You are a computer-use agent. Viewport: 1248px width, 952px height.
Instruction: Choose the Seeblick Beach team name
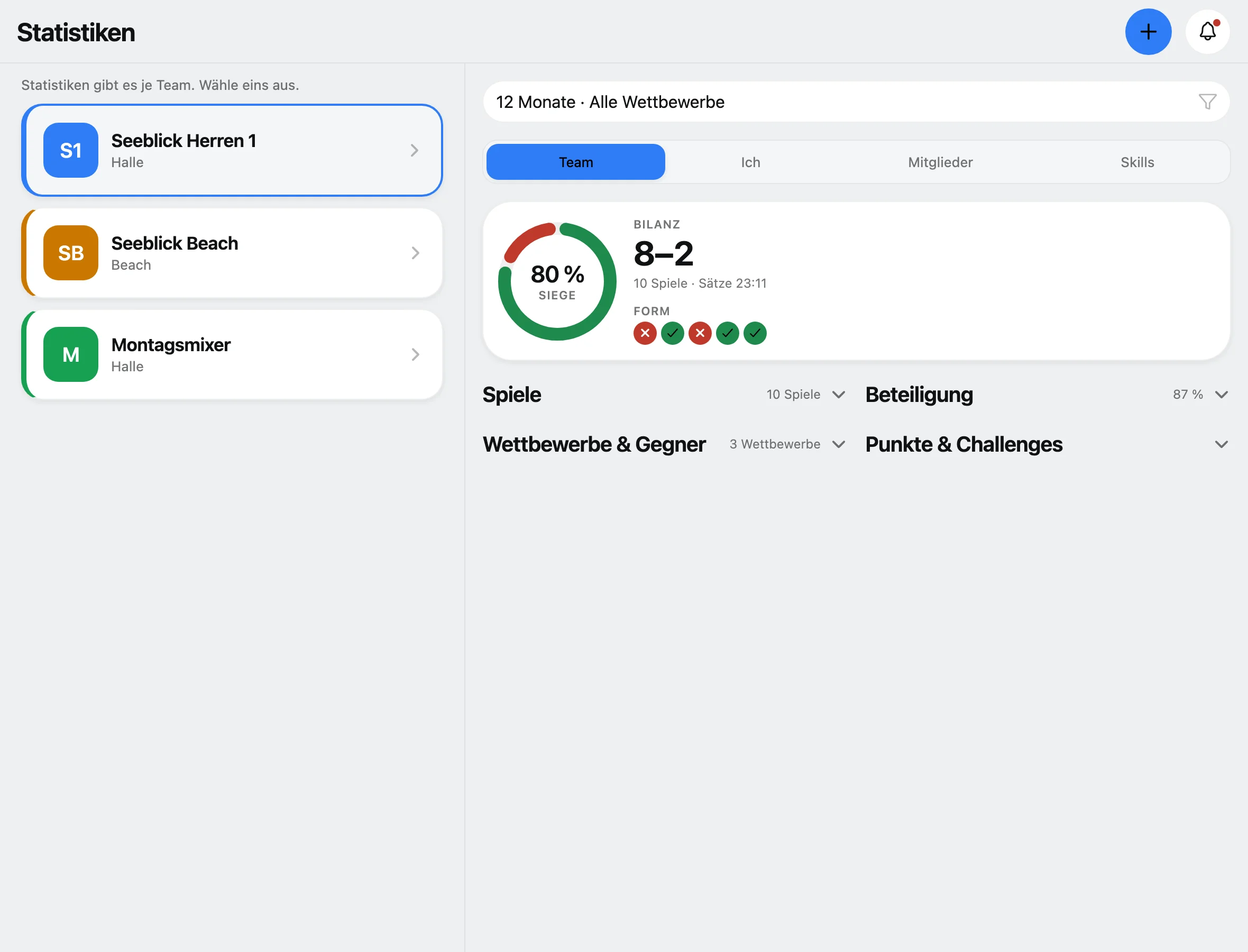175,243
